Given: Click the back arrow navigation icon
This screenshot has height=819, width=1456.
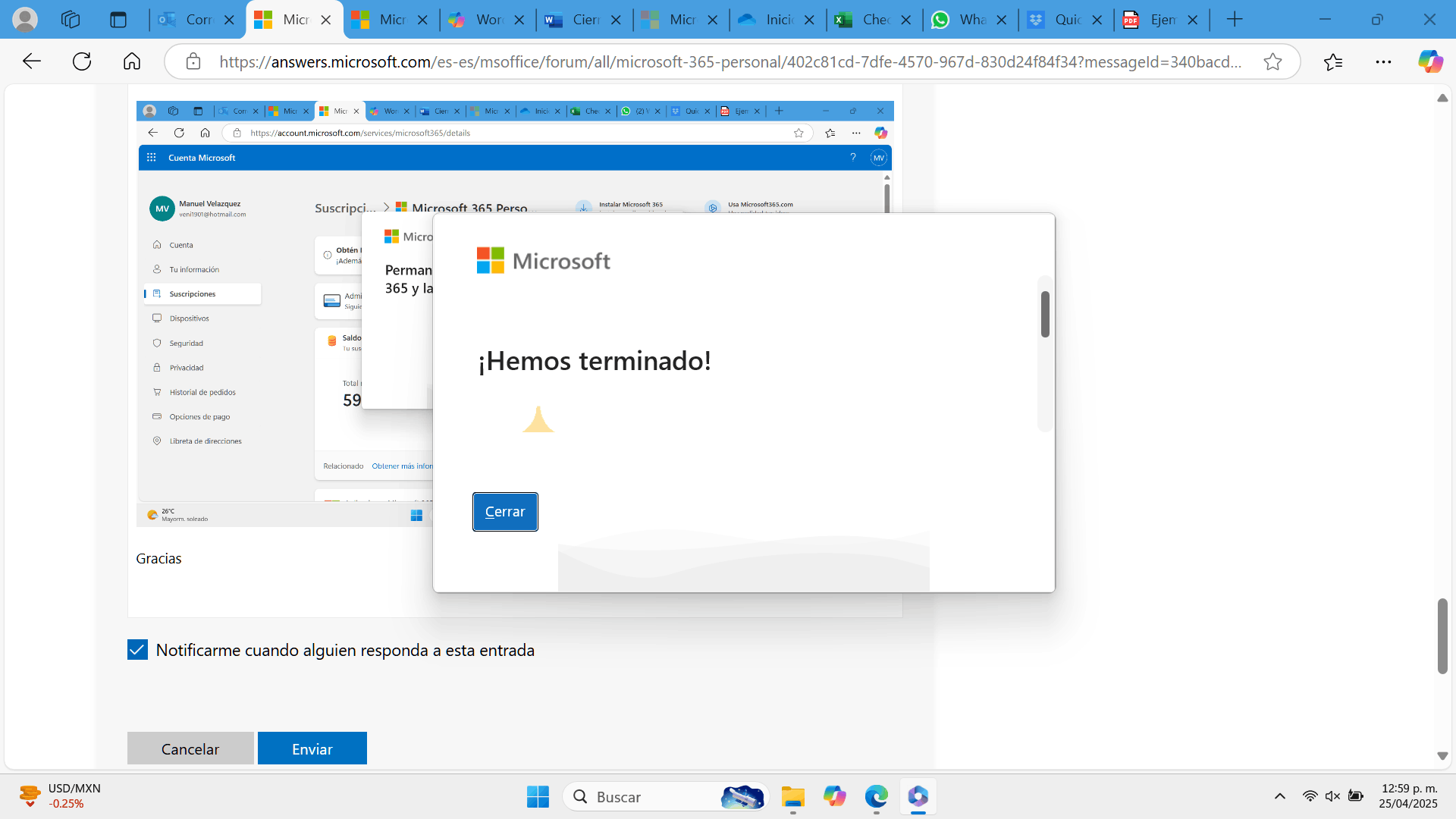Looking at the screenshot, I should pyautogui.click(x=32, y=61).
